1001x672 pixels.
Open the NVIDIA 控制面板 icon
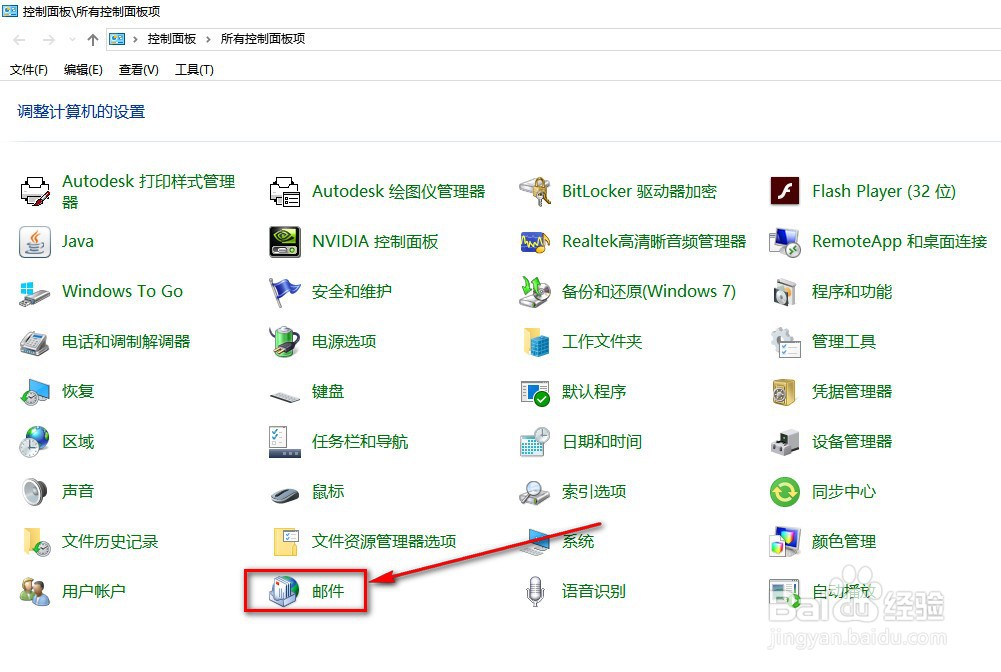285,242
